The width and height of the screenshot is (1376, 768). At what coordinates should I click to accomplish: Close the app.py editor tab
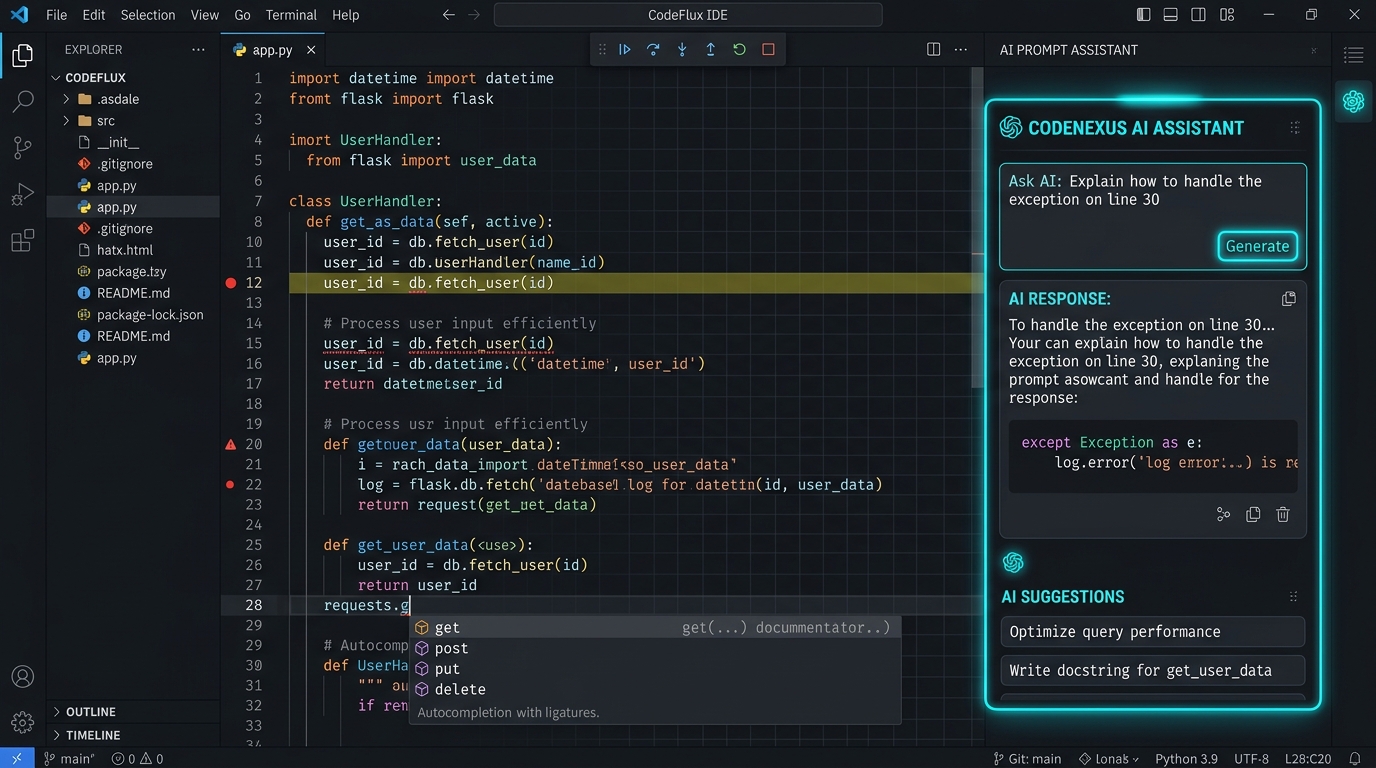311,49
